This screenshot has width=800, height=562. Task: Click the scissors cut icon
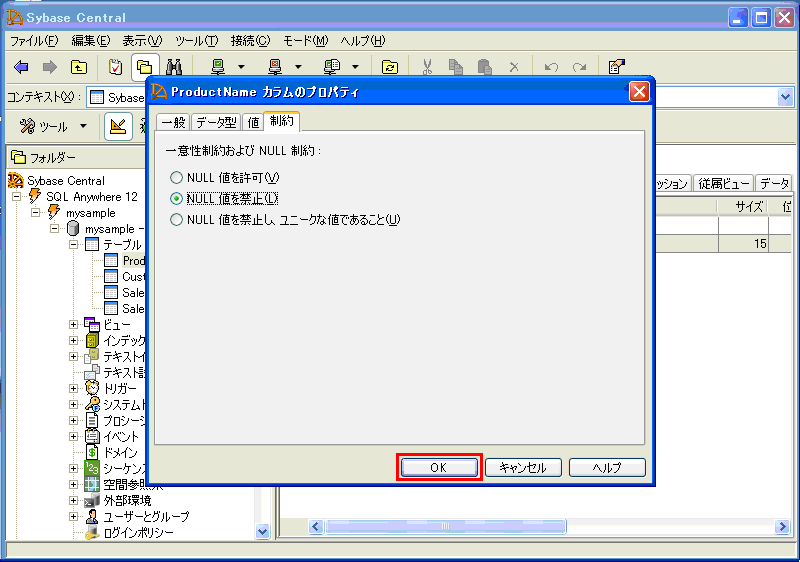pyautogui.click(x=427, y=67)
